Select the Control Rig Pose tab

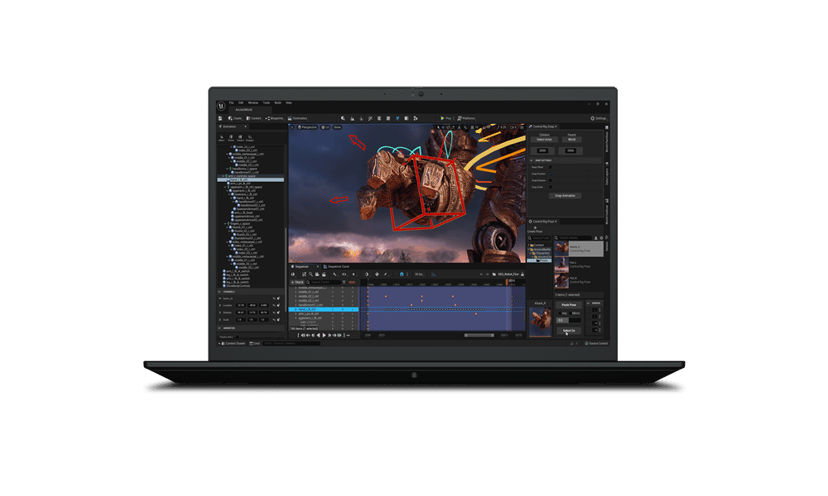(543, 222)
